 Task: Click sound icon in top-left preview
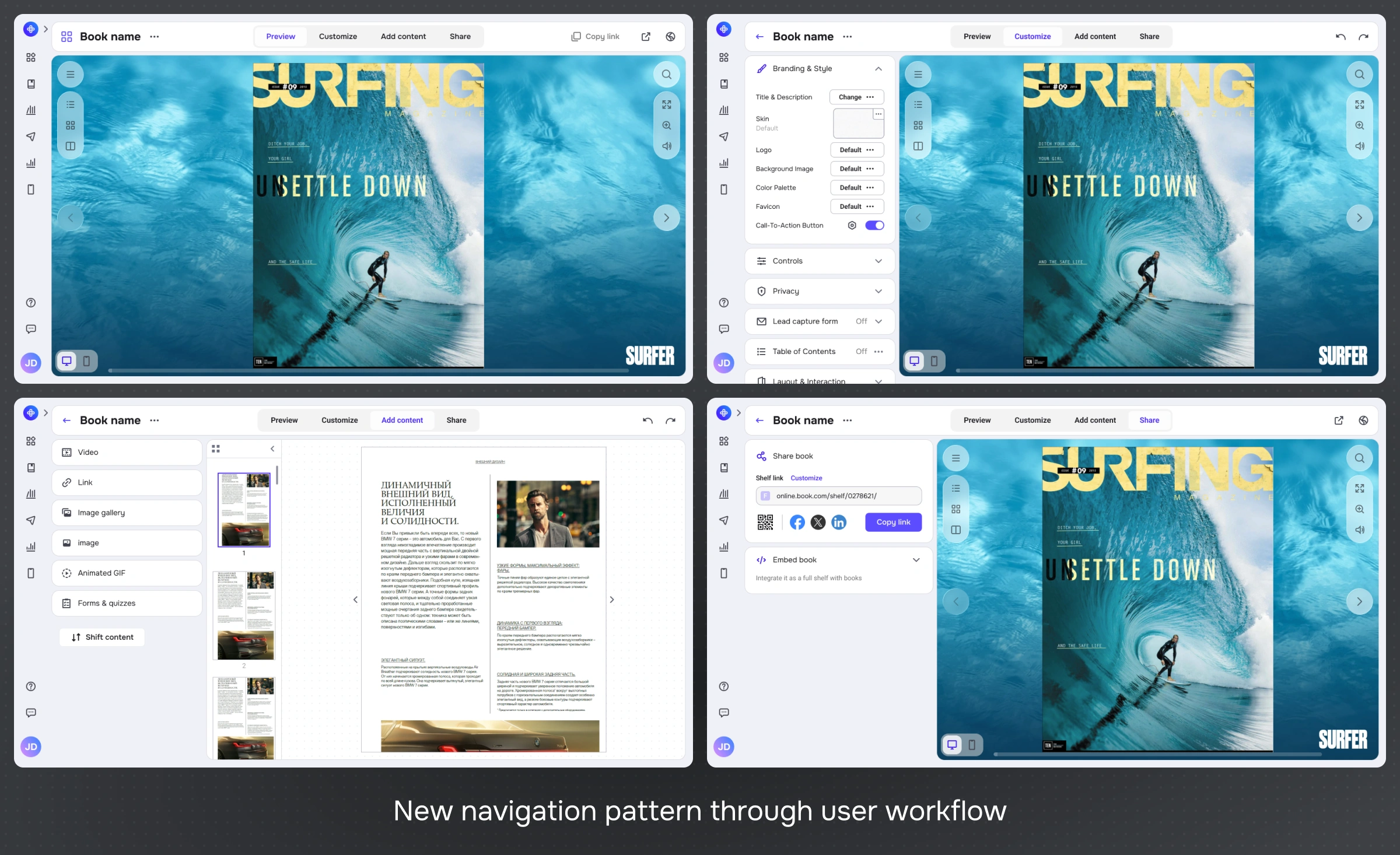click(666, 146)
